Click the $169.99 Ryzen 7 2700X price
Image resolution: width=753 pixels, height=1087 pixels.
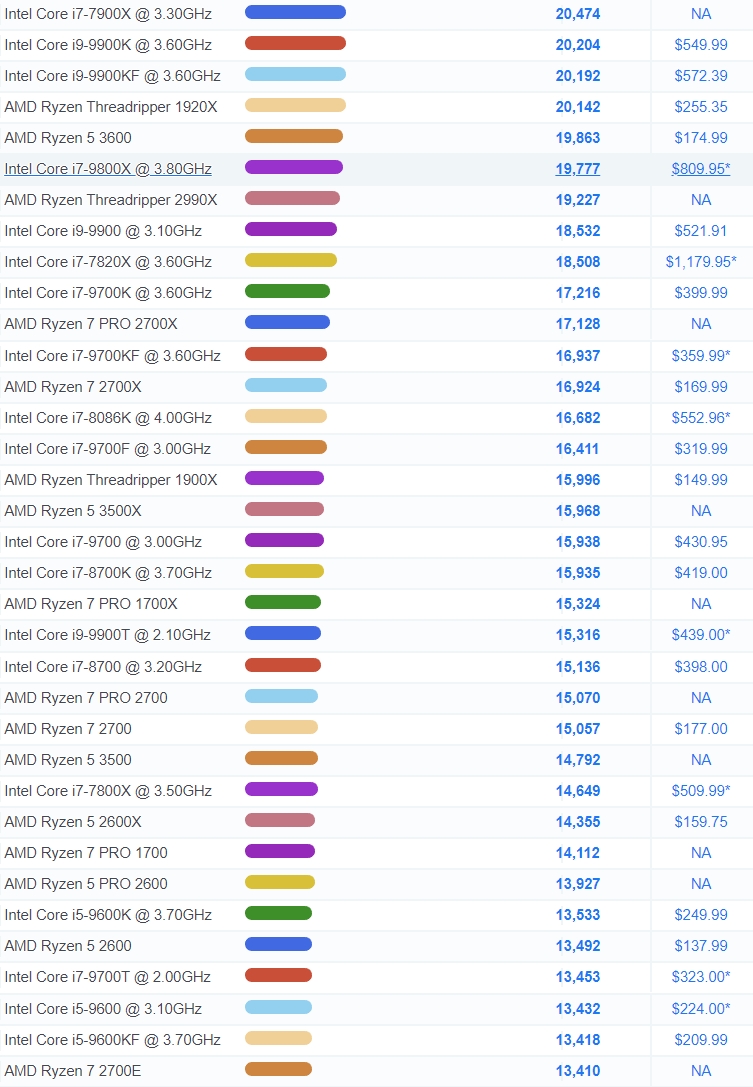point(700,387)
